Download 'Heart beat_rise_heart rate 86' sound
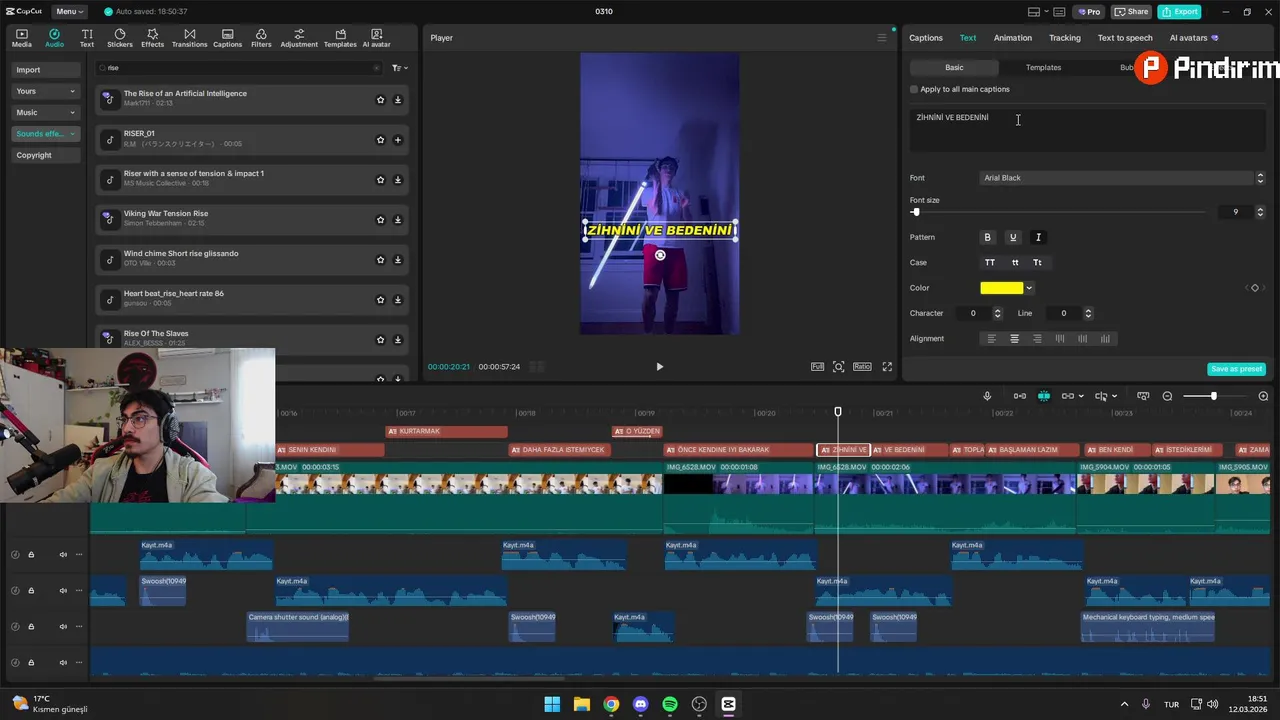 click(398, 300)
